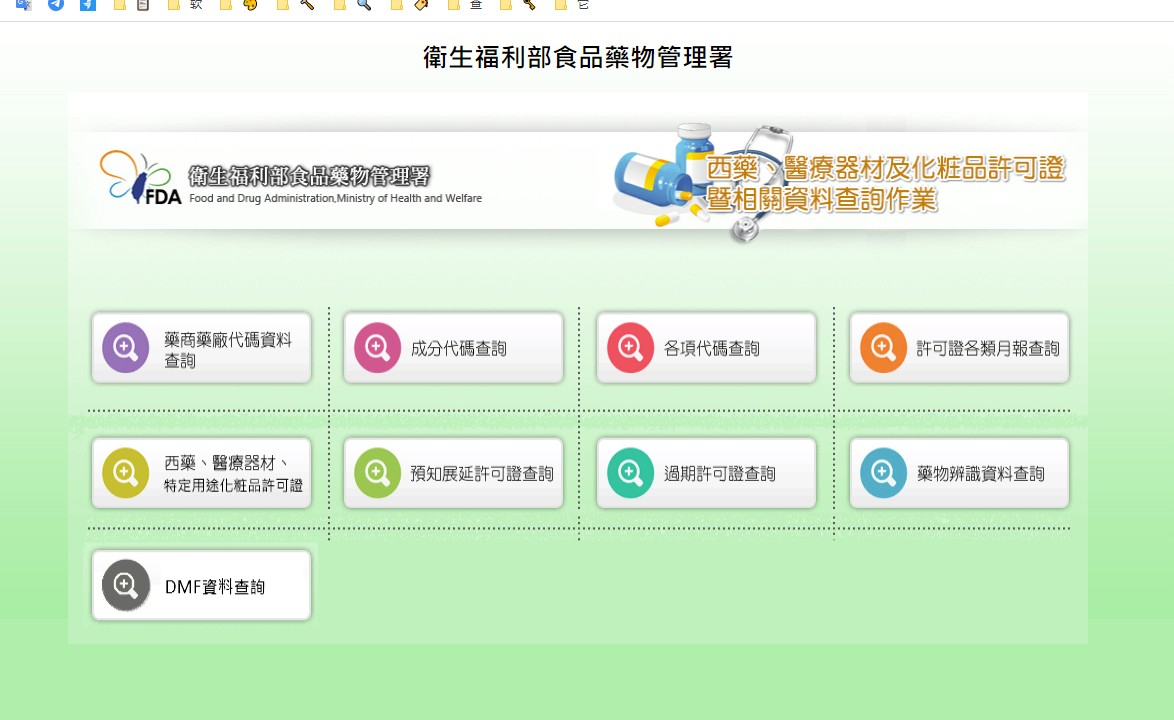Open the bookmark folder labeled 查
This screenshot has height=720, width=1174.
(x=466, y=4)
